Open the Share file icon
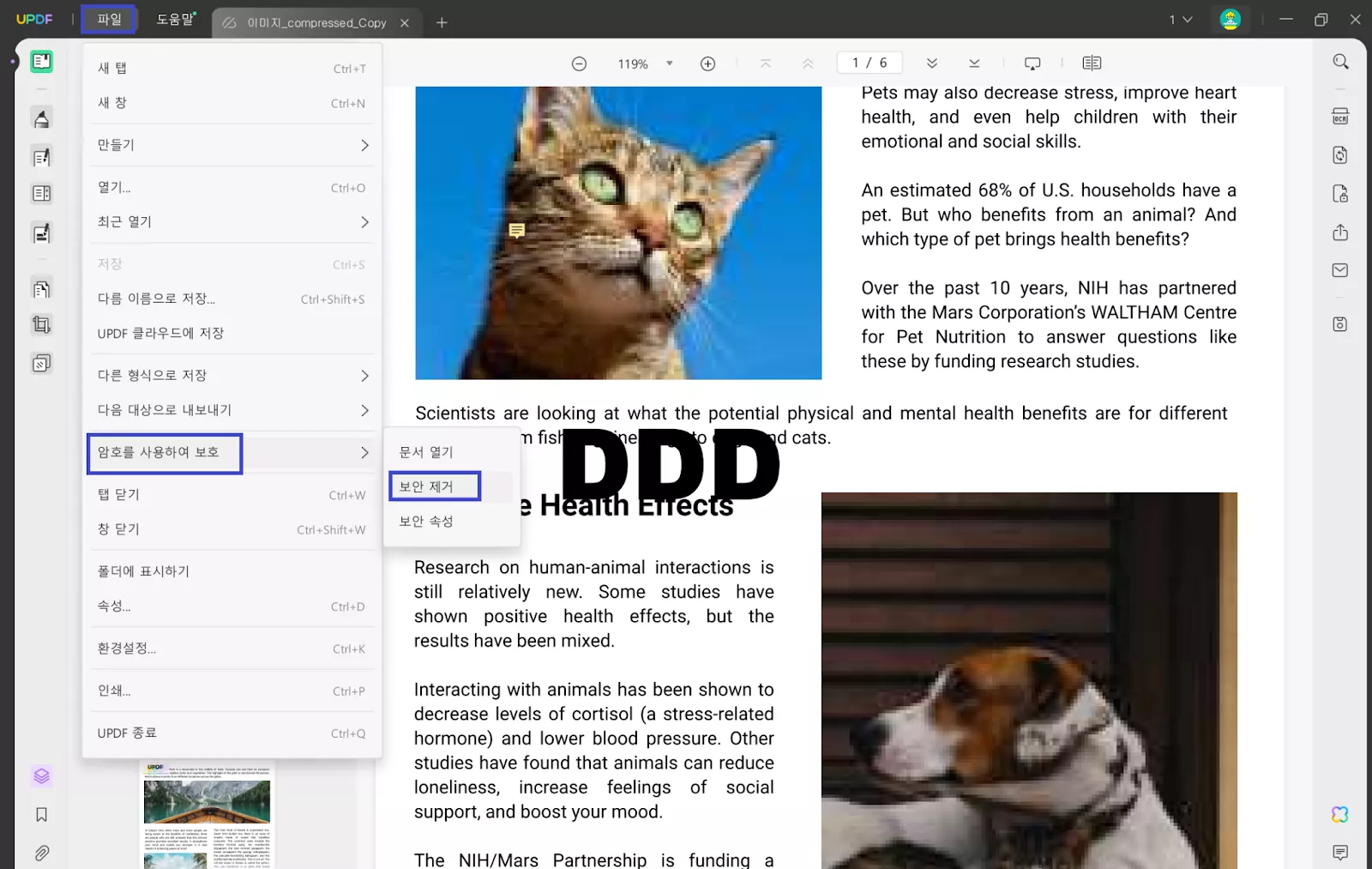This screenshot has height=869, width=1372. point(1340,232)
